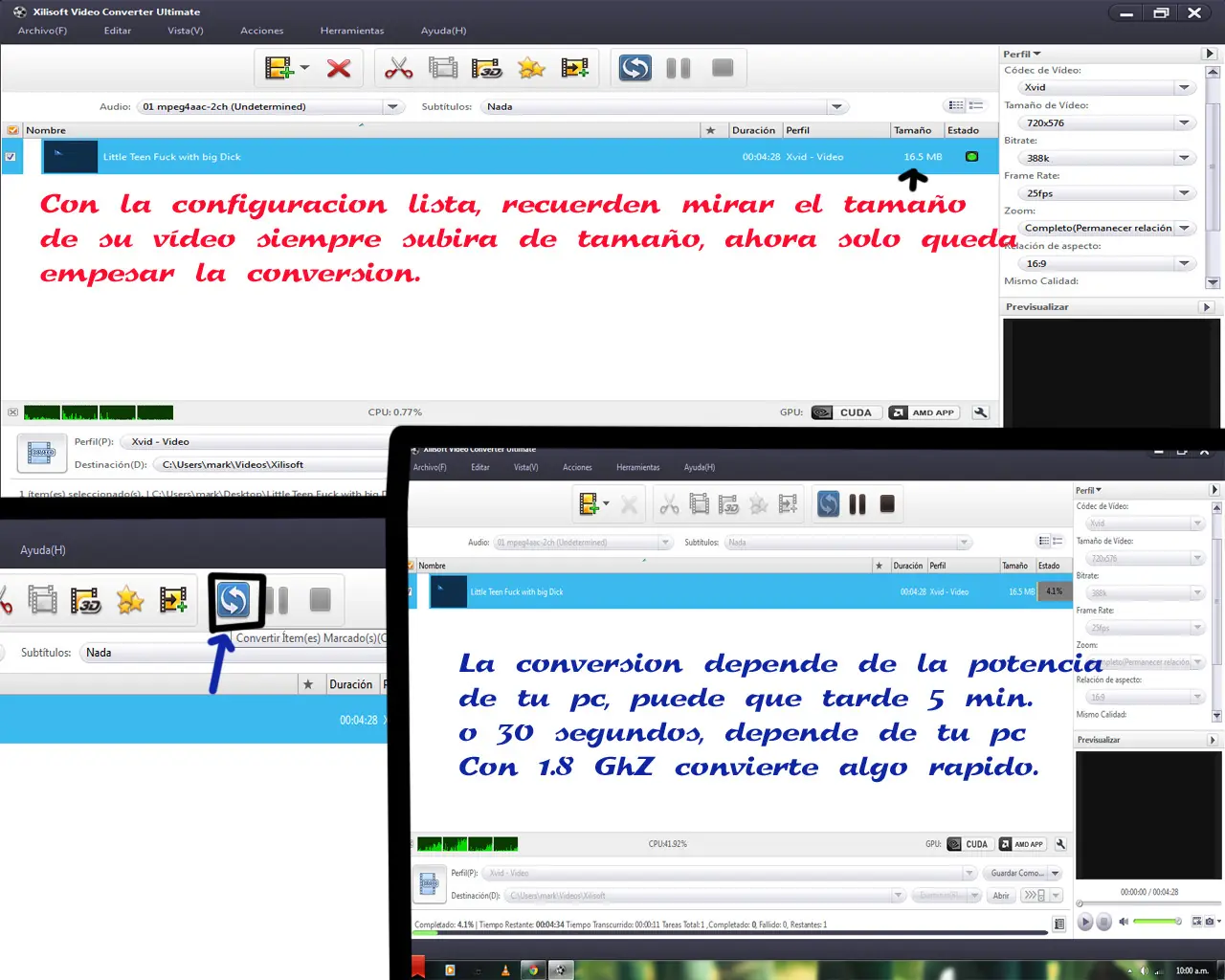Click pause icon in top window toolbar
1225x980 pixels.
coord(679,68)
